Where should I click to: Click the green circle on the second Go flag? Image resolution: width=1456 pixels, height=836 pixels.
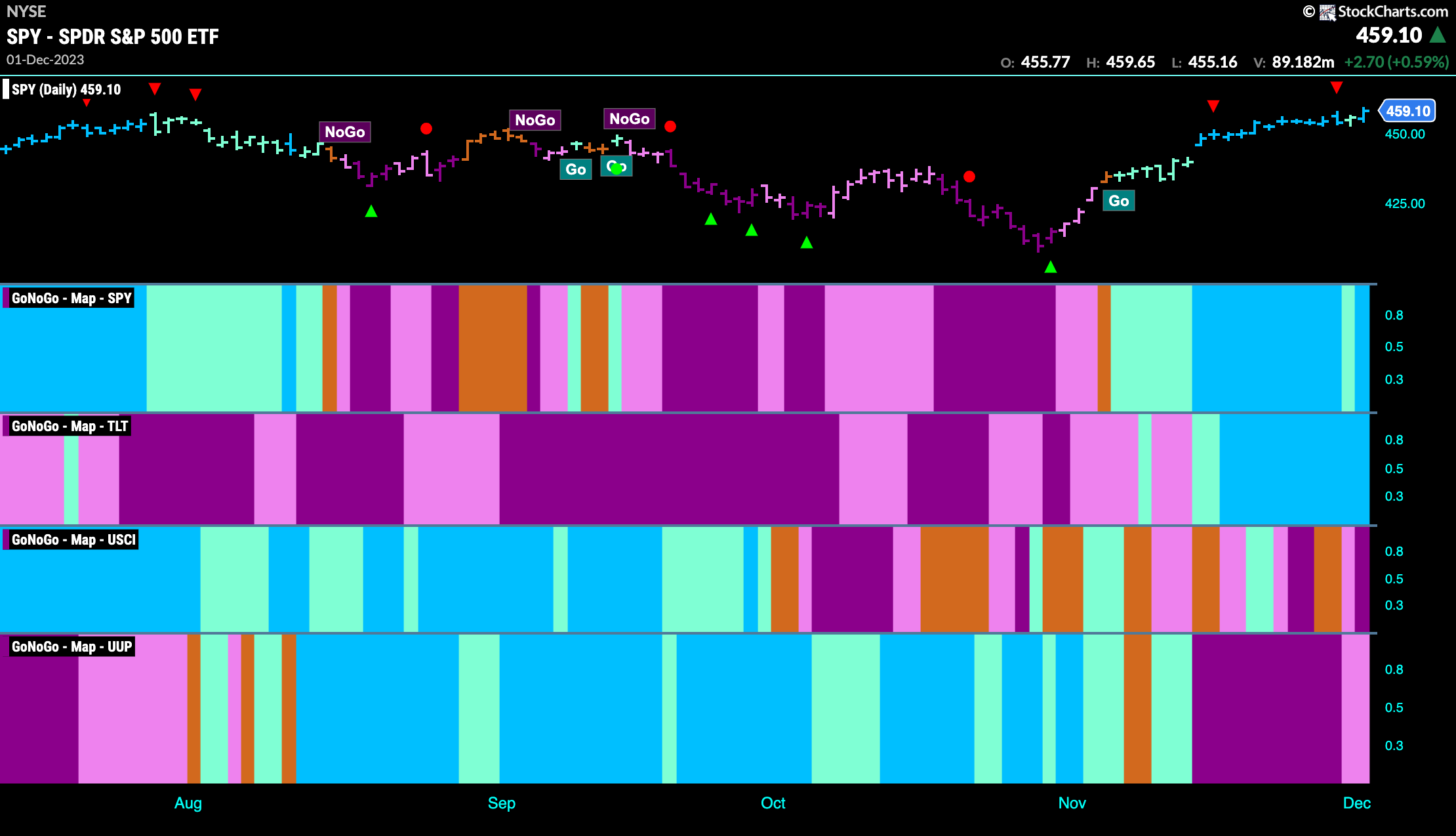[x=617, y=169]
